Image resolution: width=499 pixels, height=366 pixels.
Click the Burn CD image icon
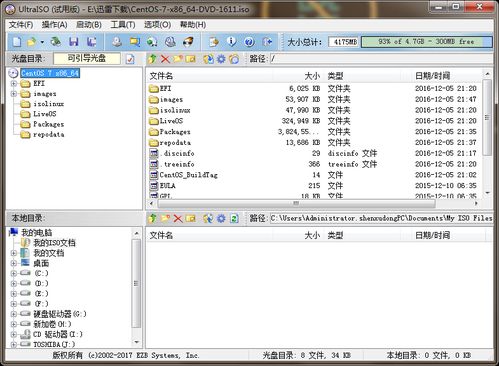(188, 42)
